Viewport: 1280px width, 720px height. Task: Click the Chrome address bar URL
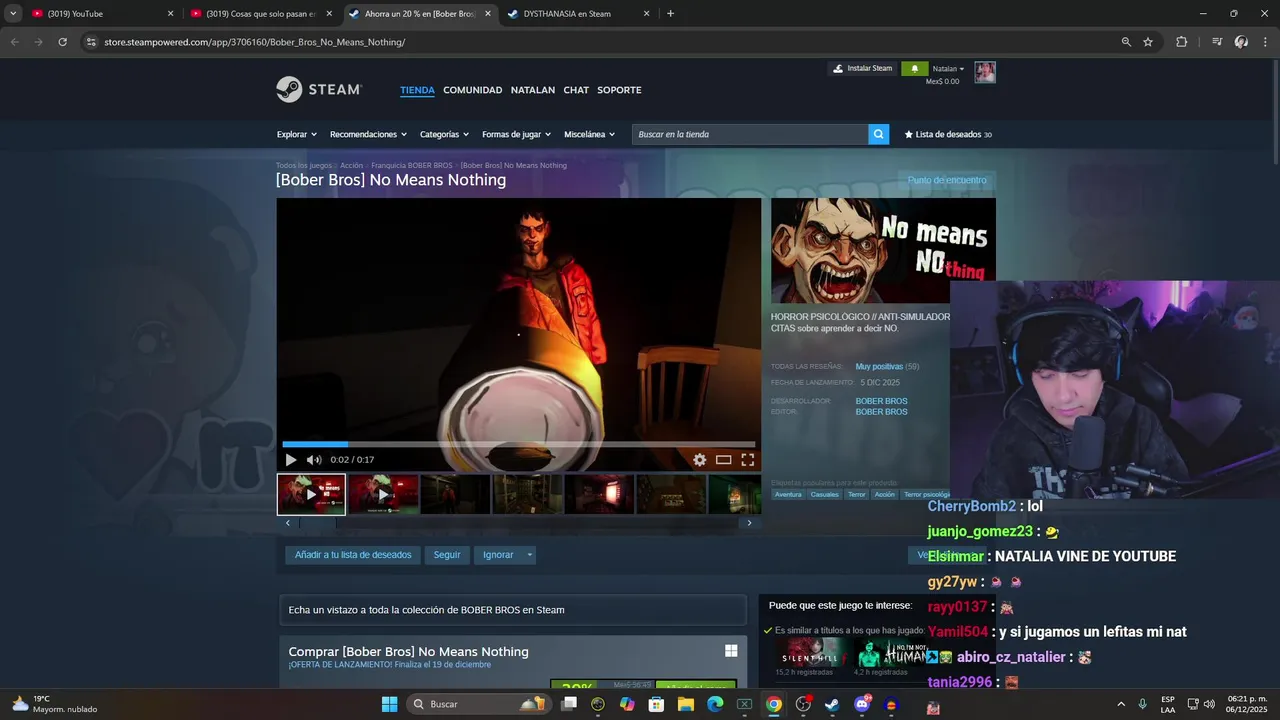(x=254, y=42)
